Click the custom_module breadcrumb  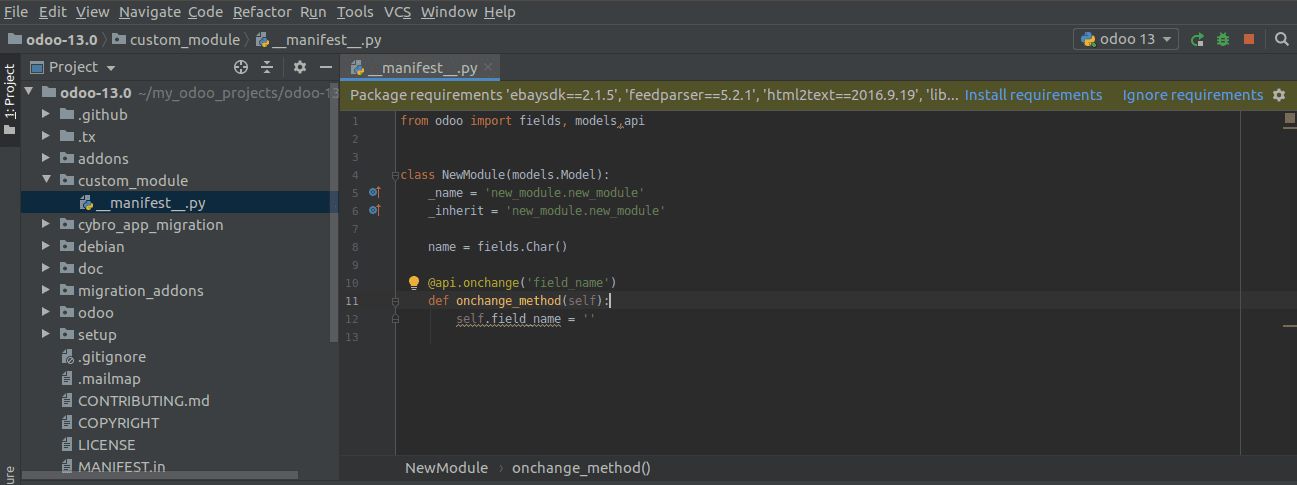(x=176, y=40)
